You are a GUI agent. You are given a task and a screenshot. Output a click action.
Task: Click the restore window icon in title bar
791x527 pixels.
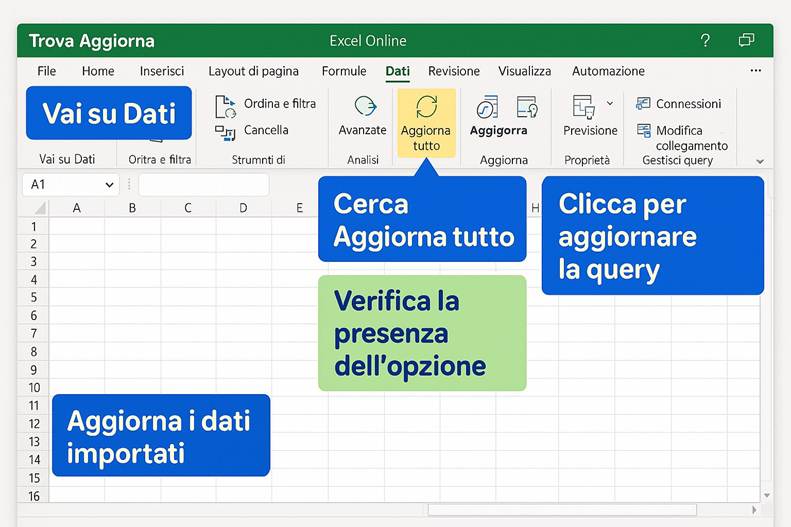click(x=746, y=40)
